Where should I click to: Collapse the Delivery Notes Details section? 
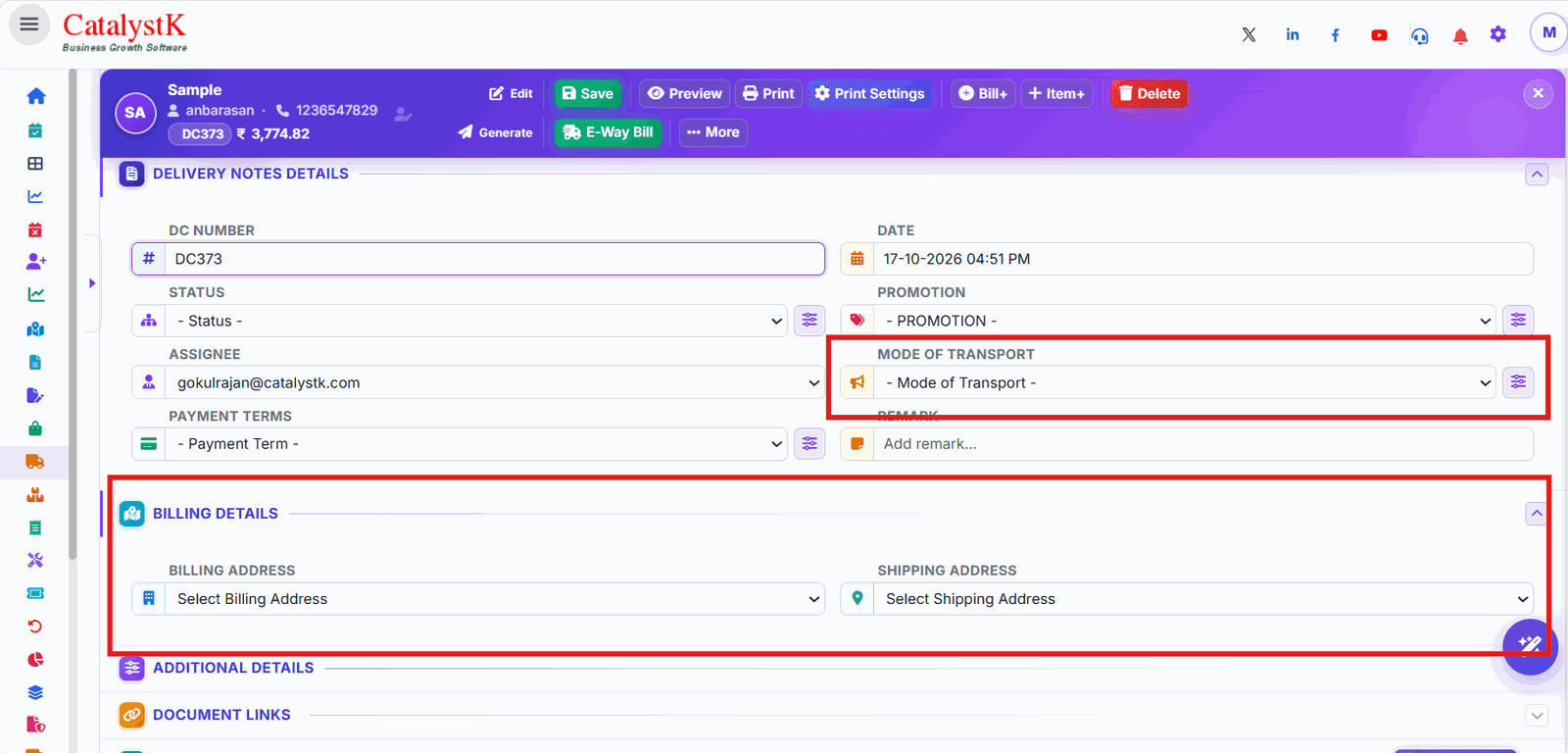(1537, 175)
